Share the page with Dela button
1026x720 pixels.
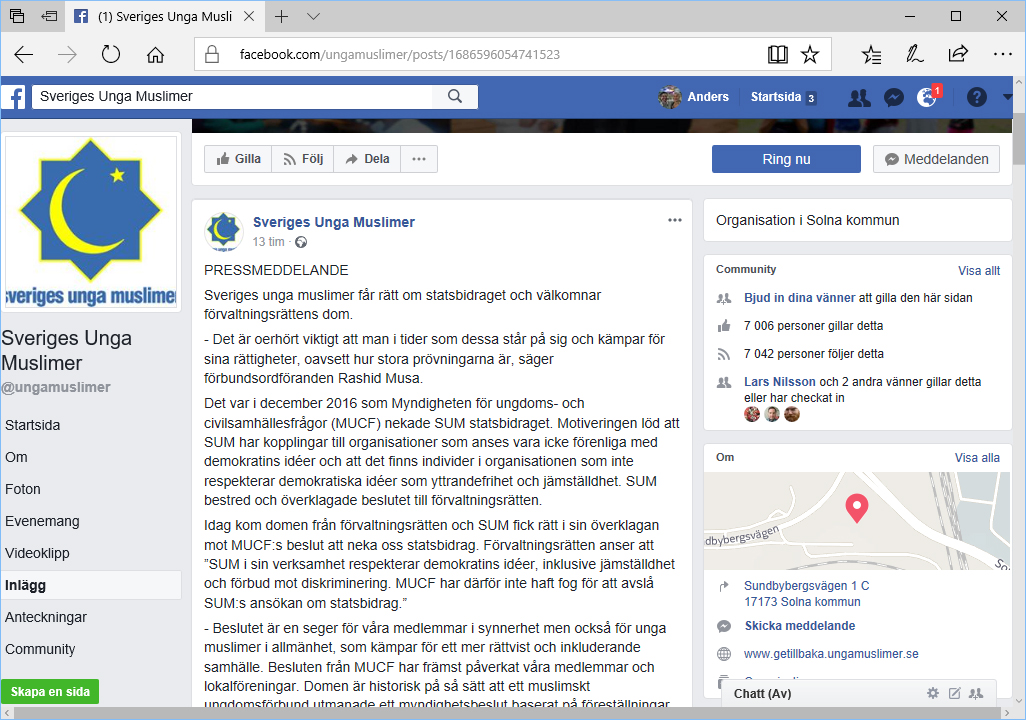pyautogui.click(x=367, y=159)
